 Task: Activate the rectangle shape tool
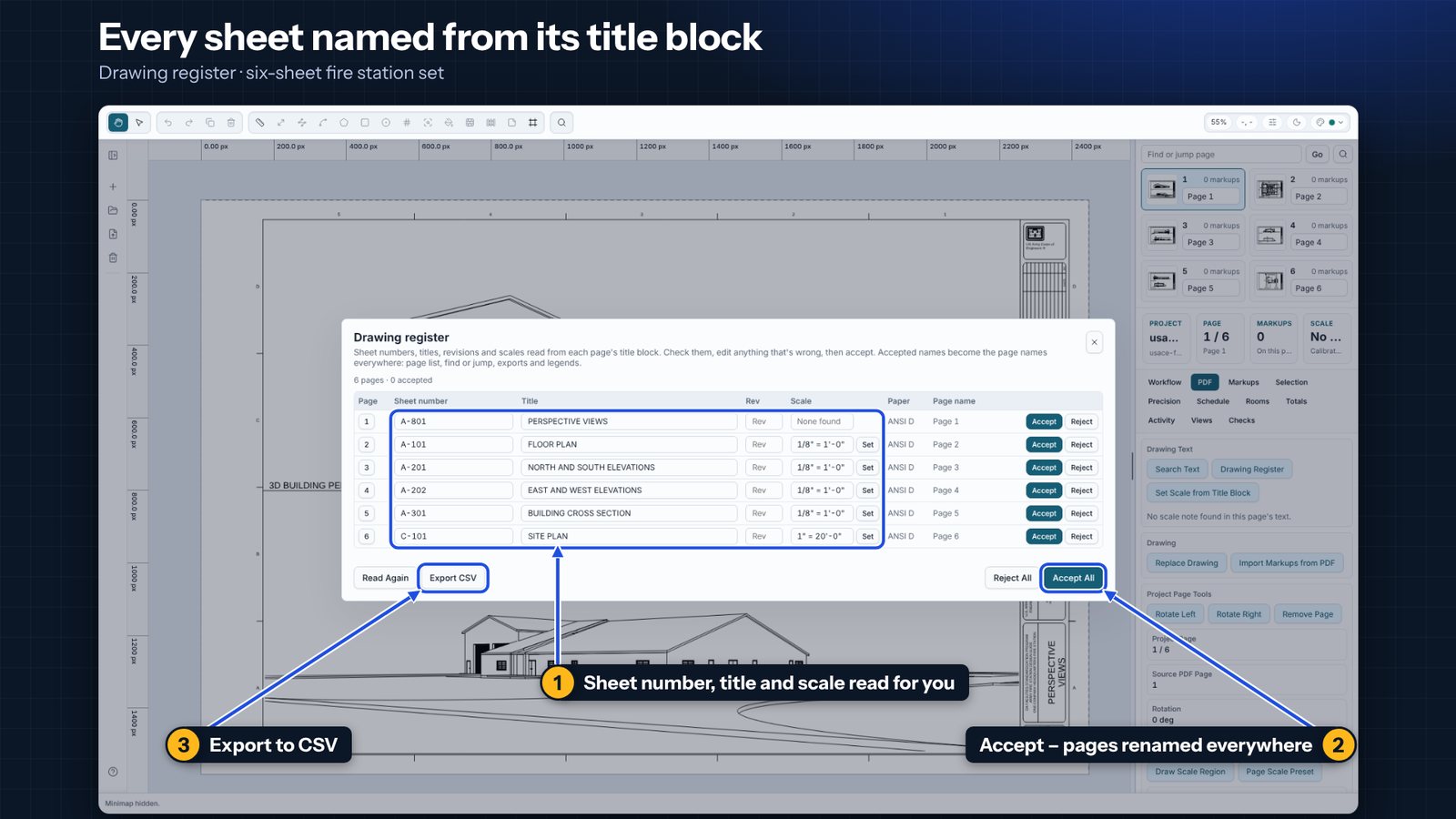365,122
